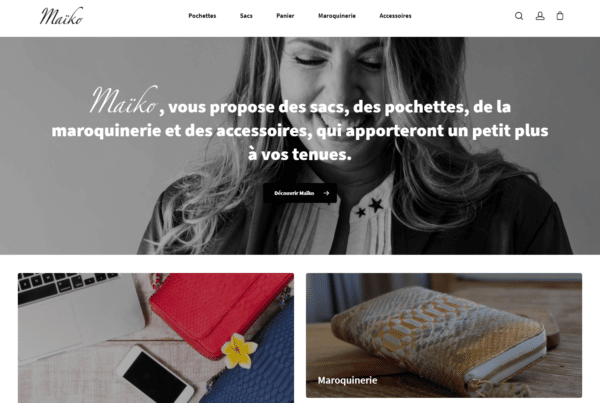Open the red pouch category image
The image size is (600, 403).
[x=156, y=338]
